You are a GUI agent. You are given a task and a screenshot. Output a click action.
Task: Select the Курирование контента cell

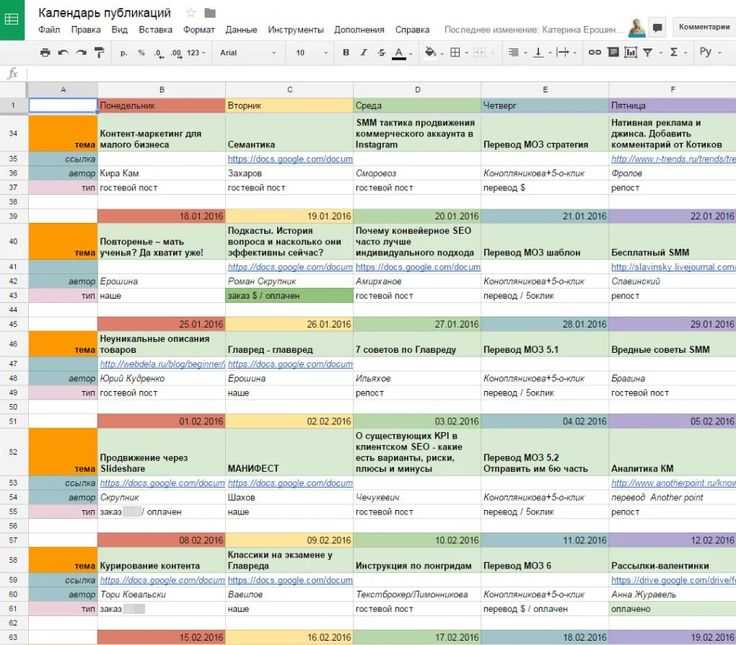pyautogui.click(x=161, y=560)
